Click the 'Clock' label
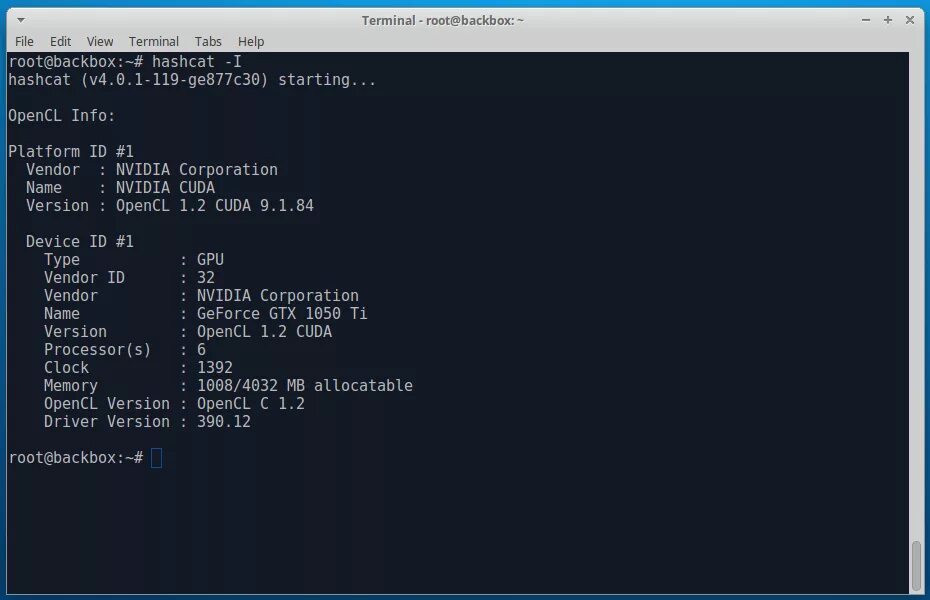Screen dimensions: 930x600 point(66,368)
